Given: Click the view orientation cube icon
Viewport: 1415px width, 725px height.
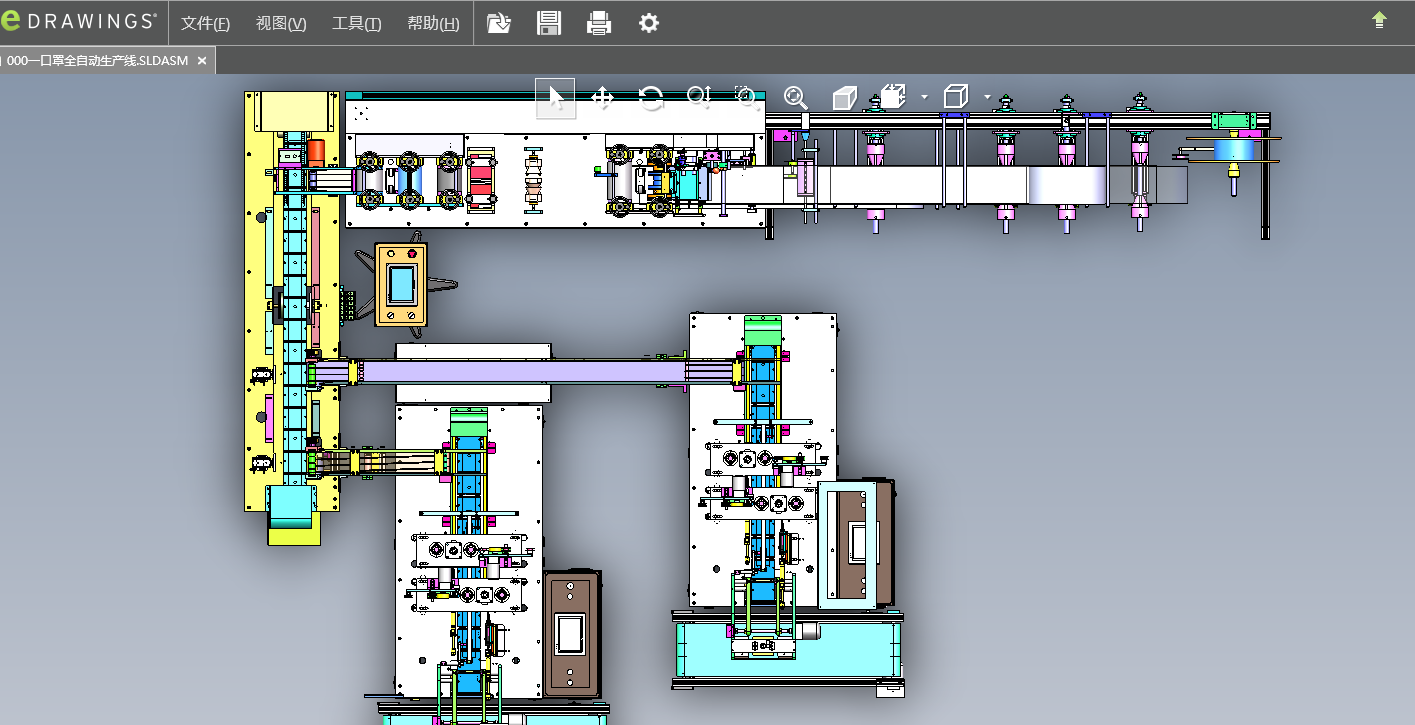Looking at the screenshot, I should click(893, 97).
